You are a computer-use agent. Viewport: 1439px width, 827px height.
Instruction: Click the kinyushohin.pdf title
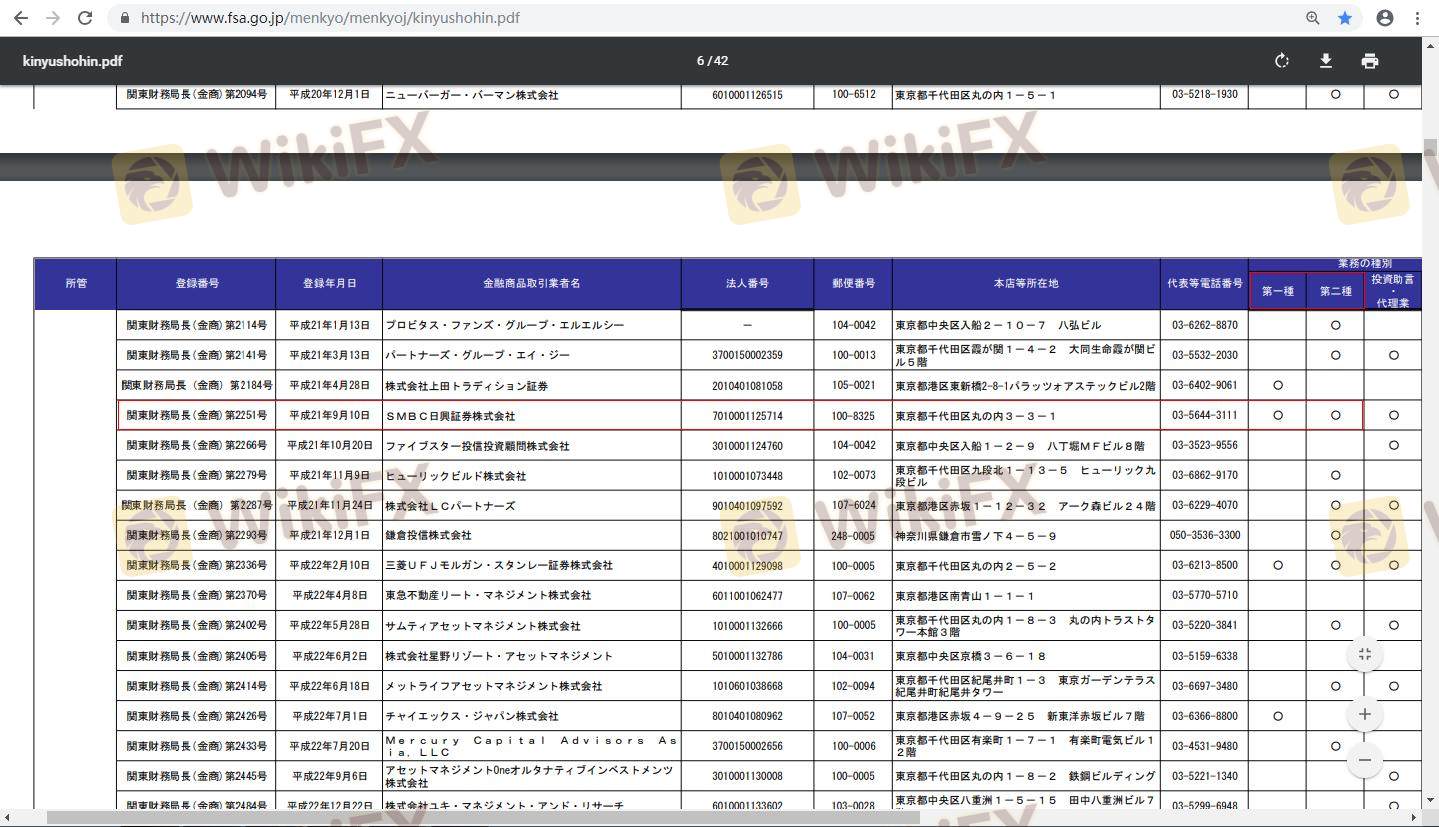click(x=72, y=61)
